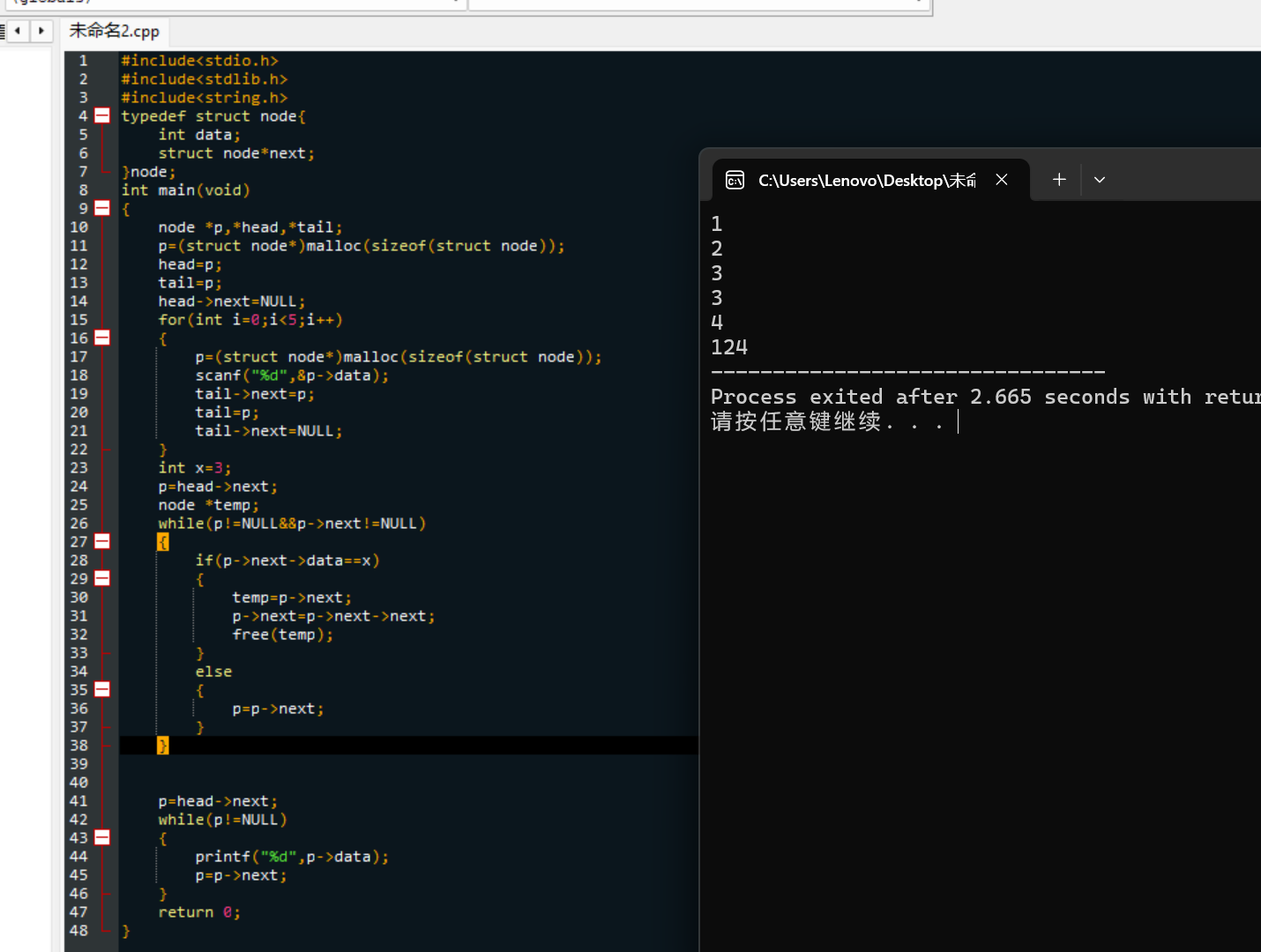Click '请按任意键继续' prompt in console
The image size is (1261, 952).
[x=795, y=421]
